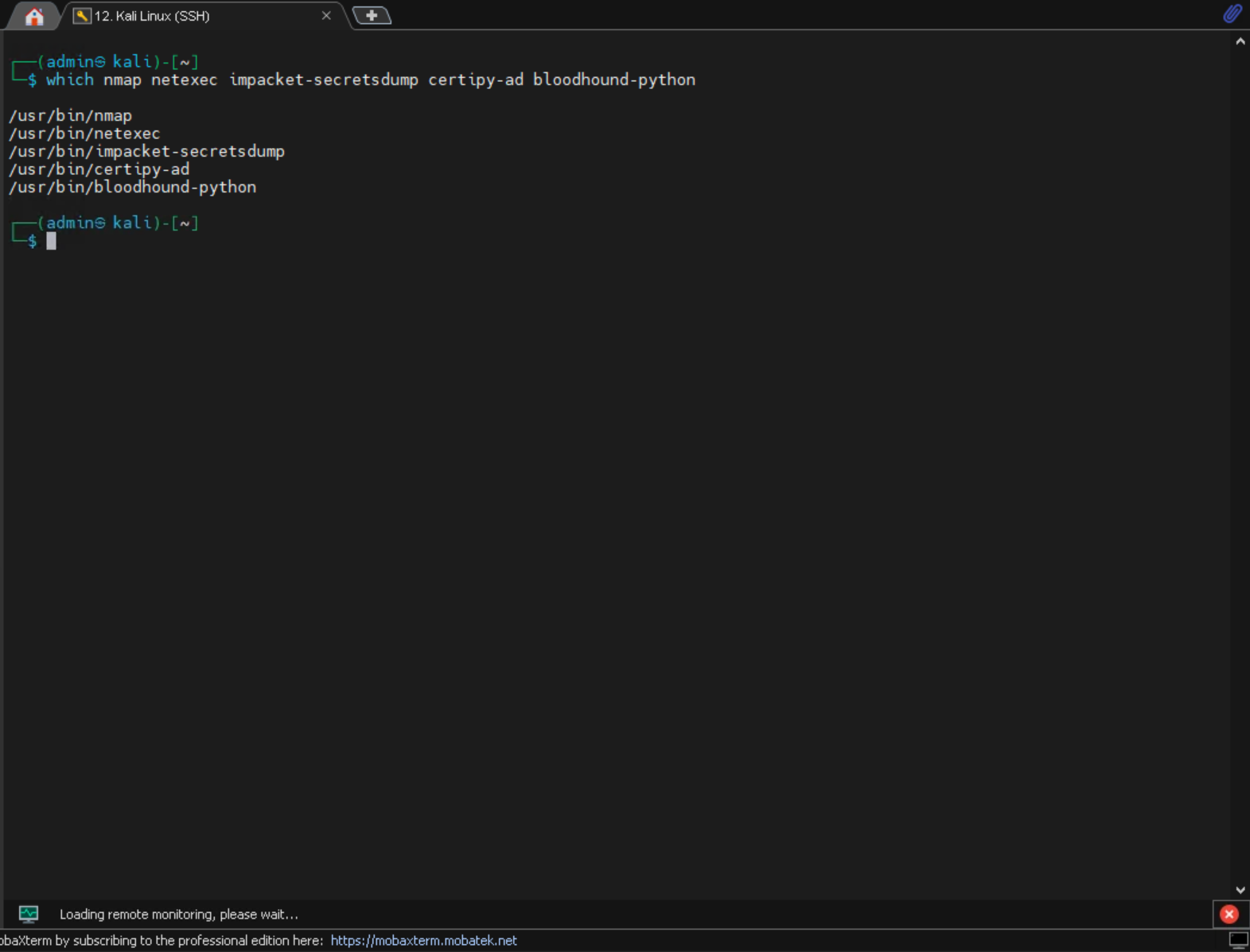Click 'Loading remote monitoring, please wait...' text

179,915
